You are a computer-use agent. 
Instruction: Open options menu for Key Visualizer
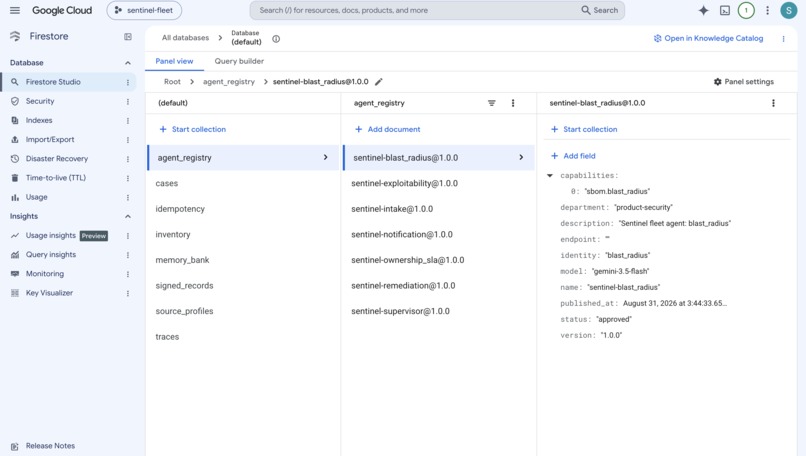[x=128, y=293]
